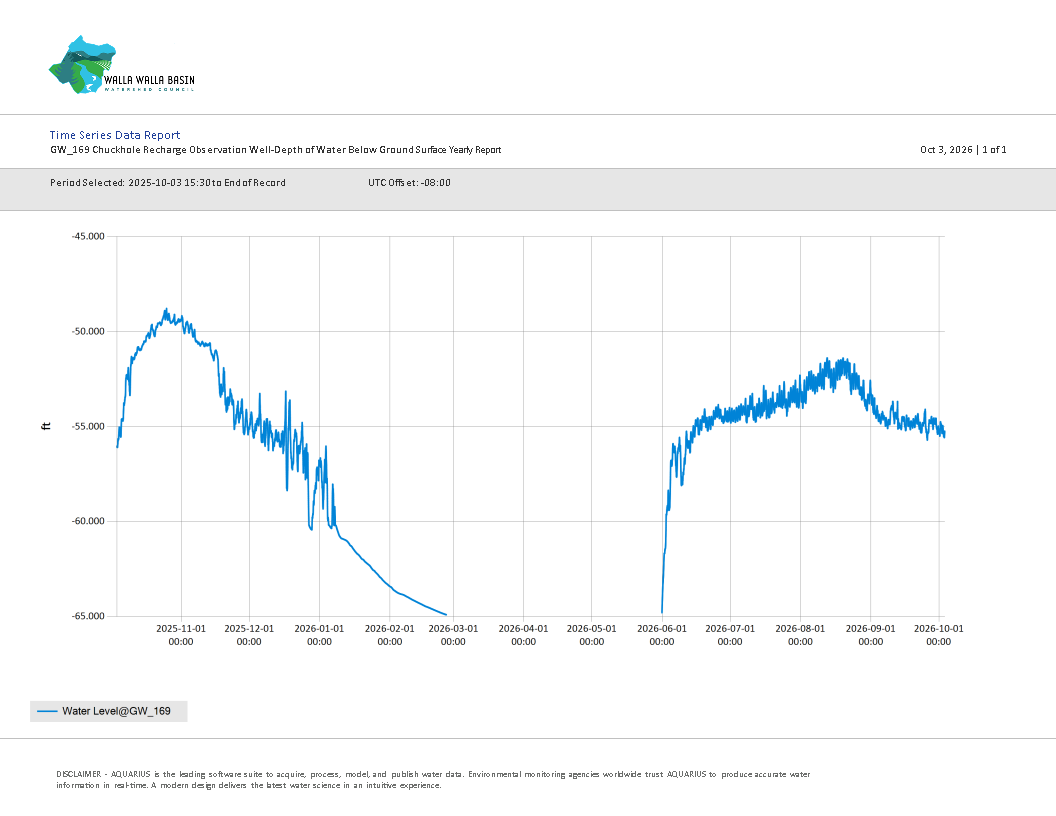1056x816 pixels.
Task: Click the Water Level@GW_169 legend entry
Action: [x=108, y=711]
